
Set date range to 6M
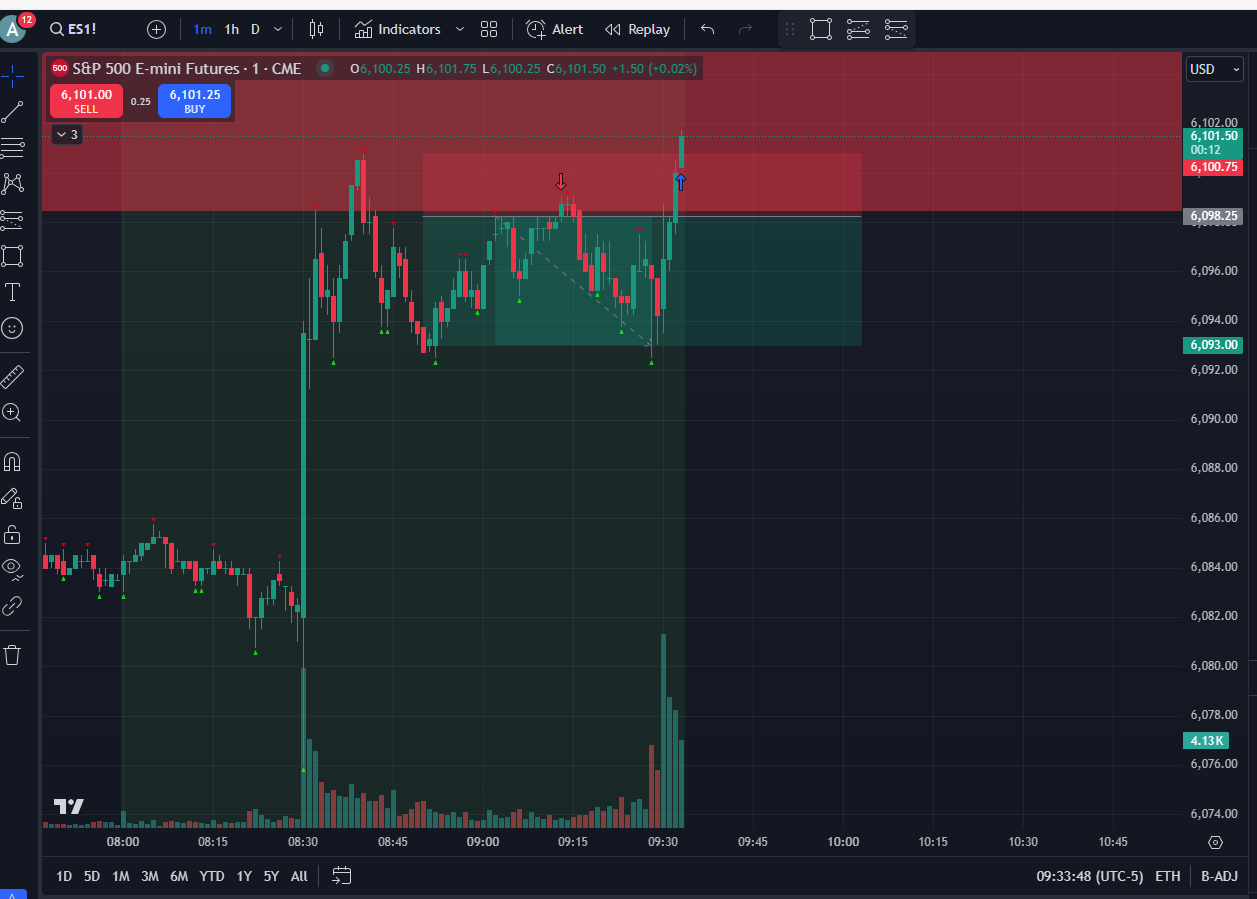click(179, 876)
